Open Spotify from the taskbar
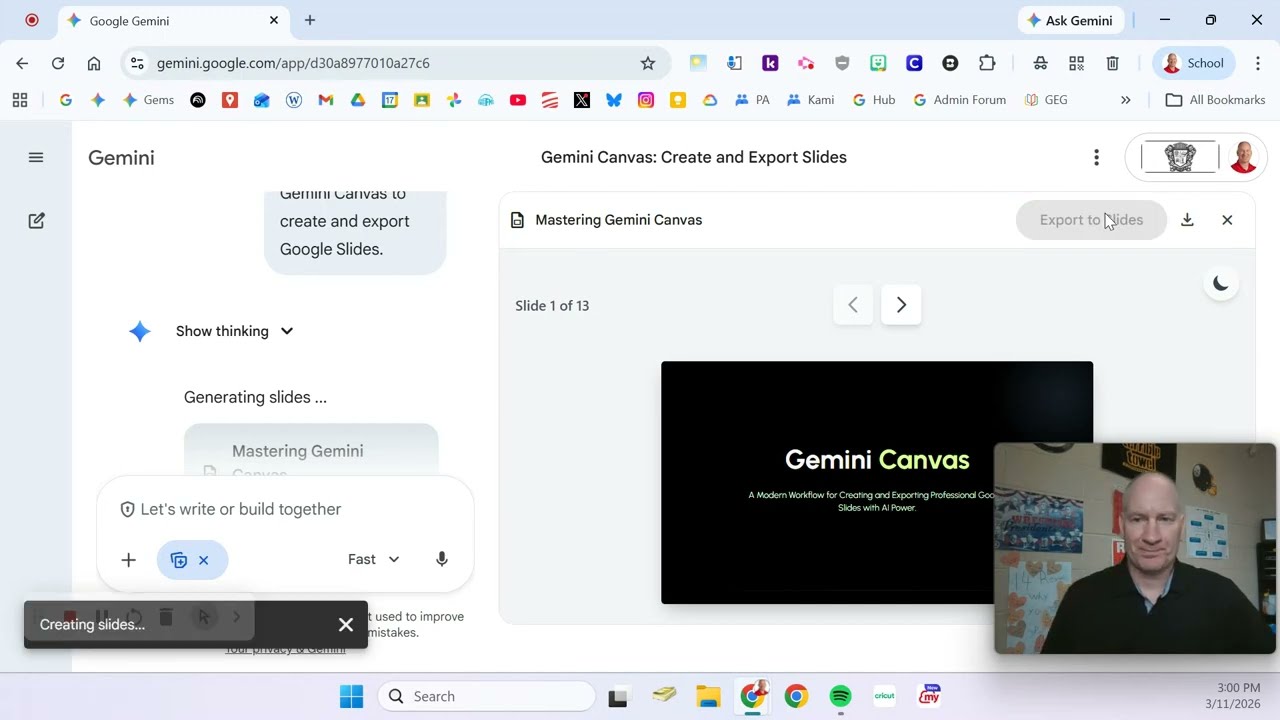The image size is (1280, 720). tap(840, 696)
